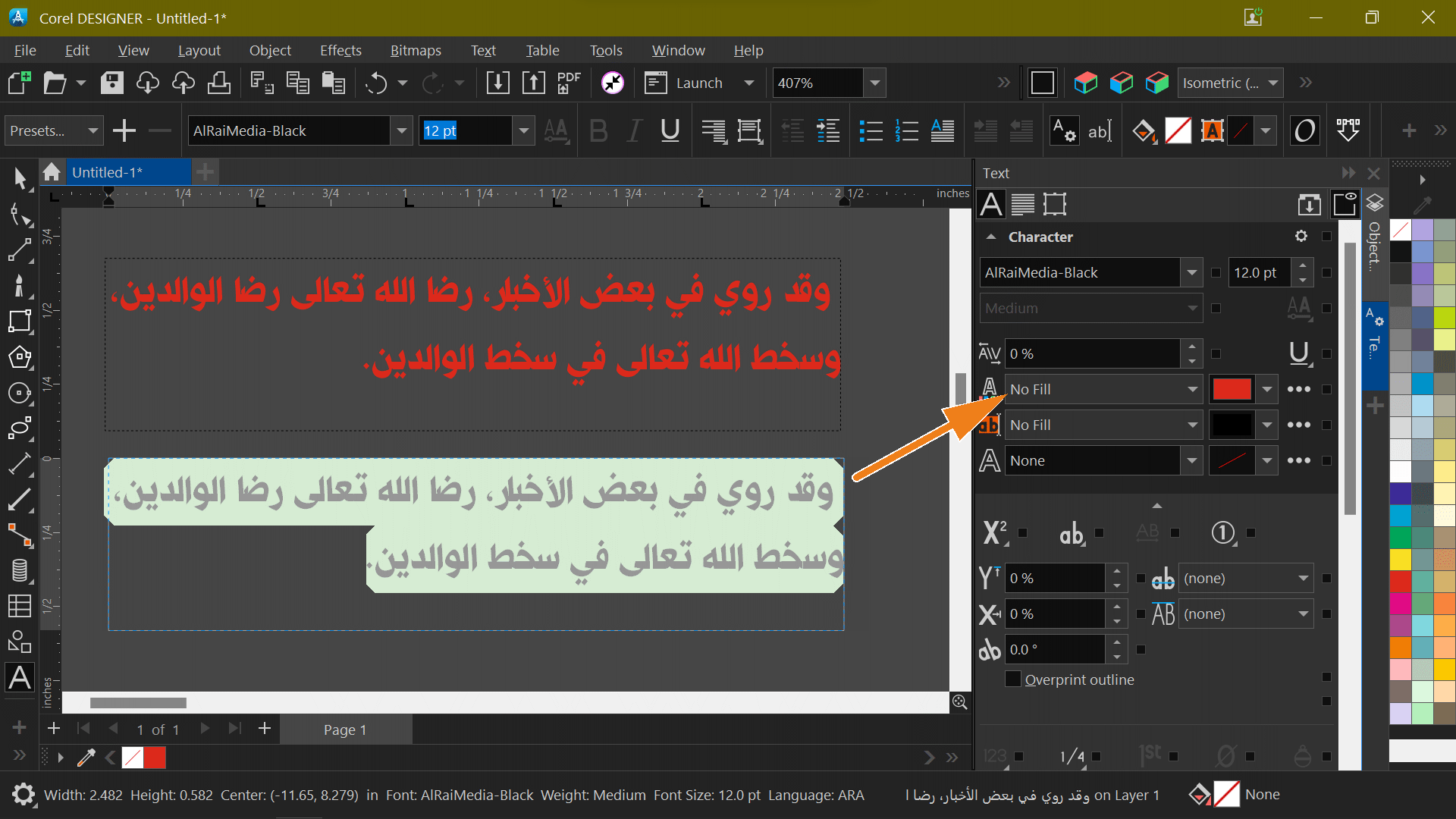Collapse the Character section
The width and height of the screenshot is (1456, 819).
pyautogui.click(x=991, y=237)
